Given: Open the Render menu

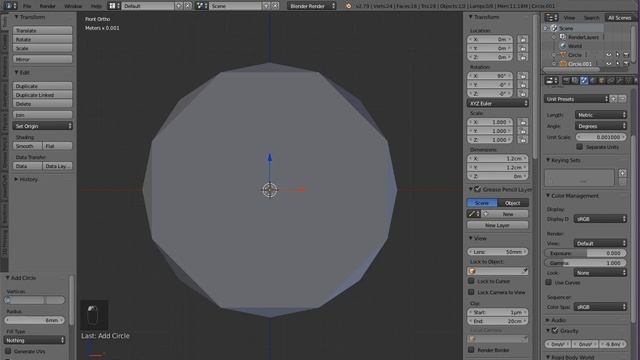Looking at the screenshot, I should 47,6.
